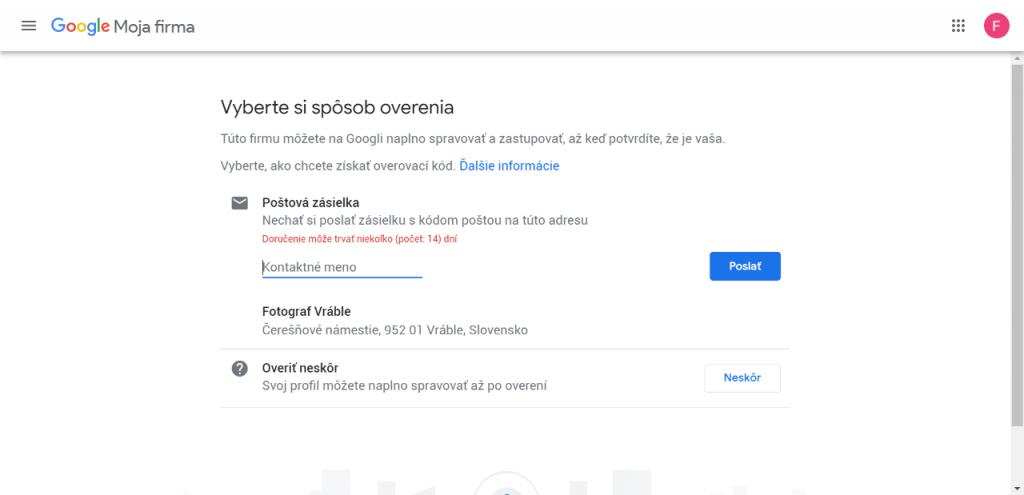The width and height of the screenshot is (1024, 495).
Task: Open the hamburger main menu
Action: coord(29,26)
